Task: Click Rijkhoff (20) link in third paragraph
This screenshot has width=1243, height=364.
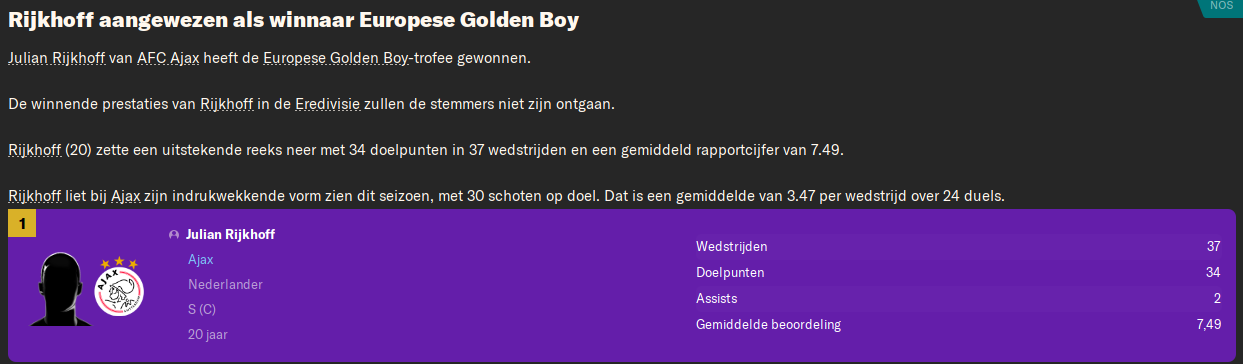Action: point(35,150)
